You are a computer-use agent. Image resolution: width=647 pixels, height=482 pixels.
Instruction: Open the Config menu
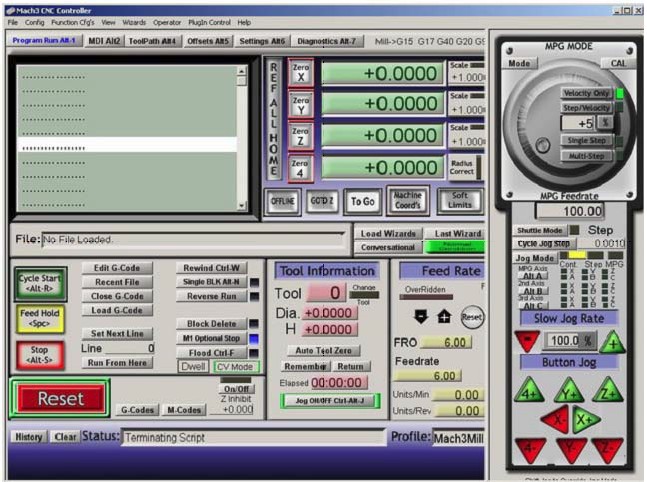click(35, 22)
